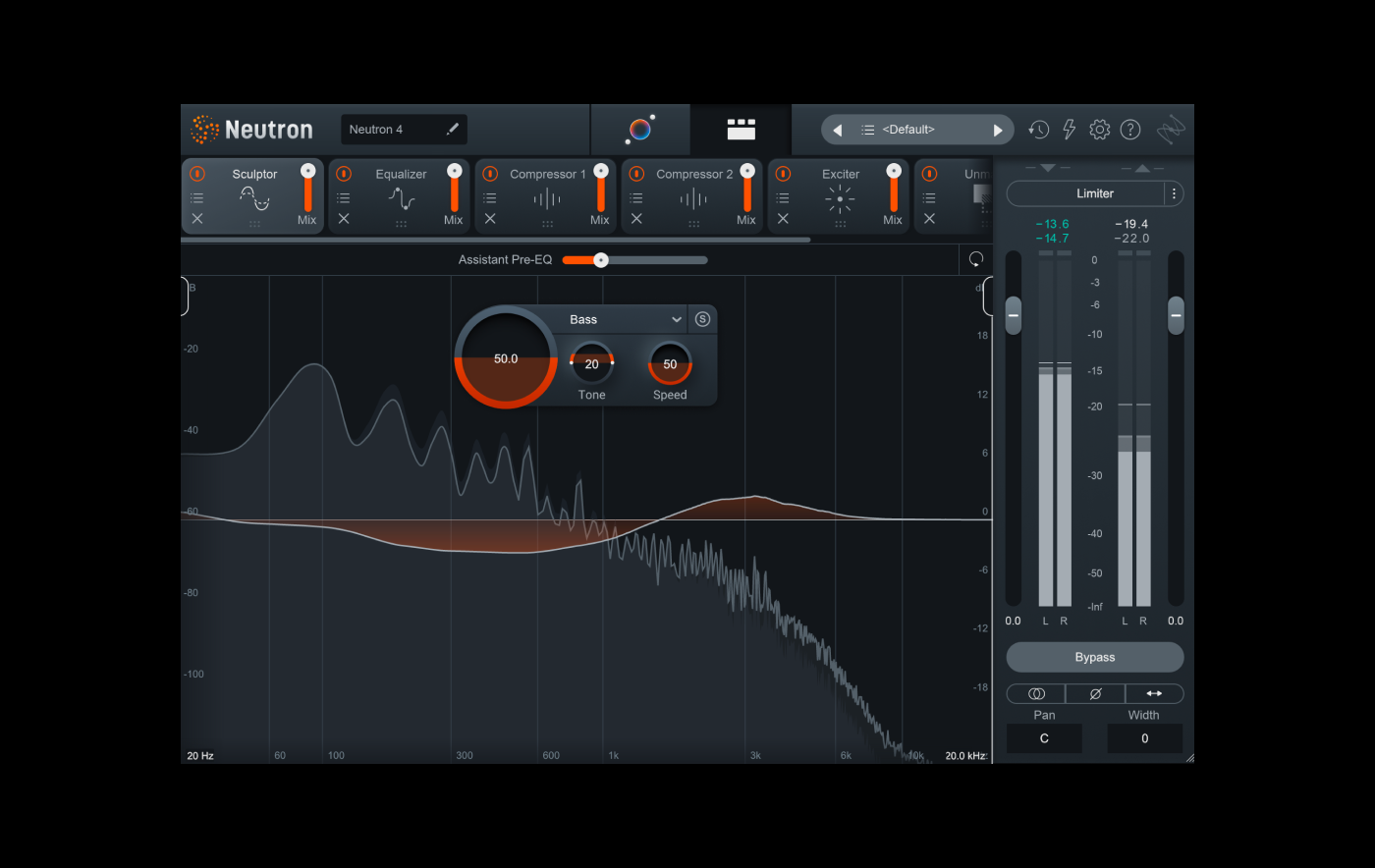
Task: Remove the Sculptor module
Action: tap(197, 219)
